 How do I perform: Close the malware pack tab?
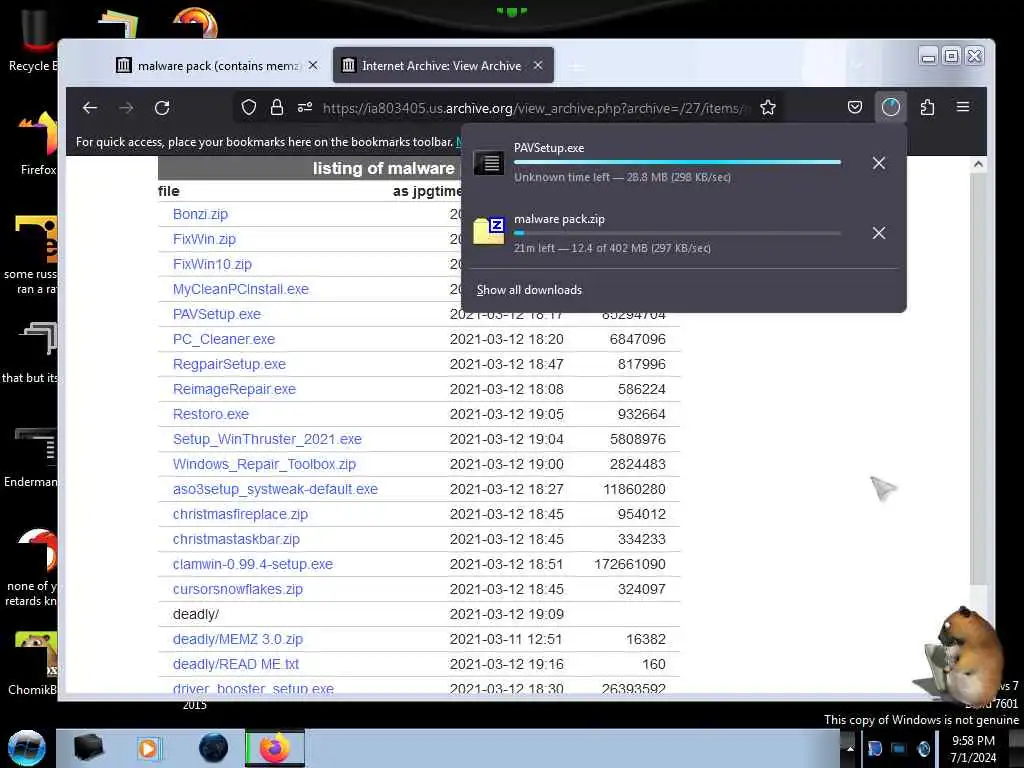click(x=313, y=65)
